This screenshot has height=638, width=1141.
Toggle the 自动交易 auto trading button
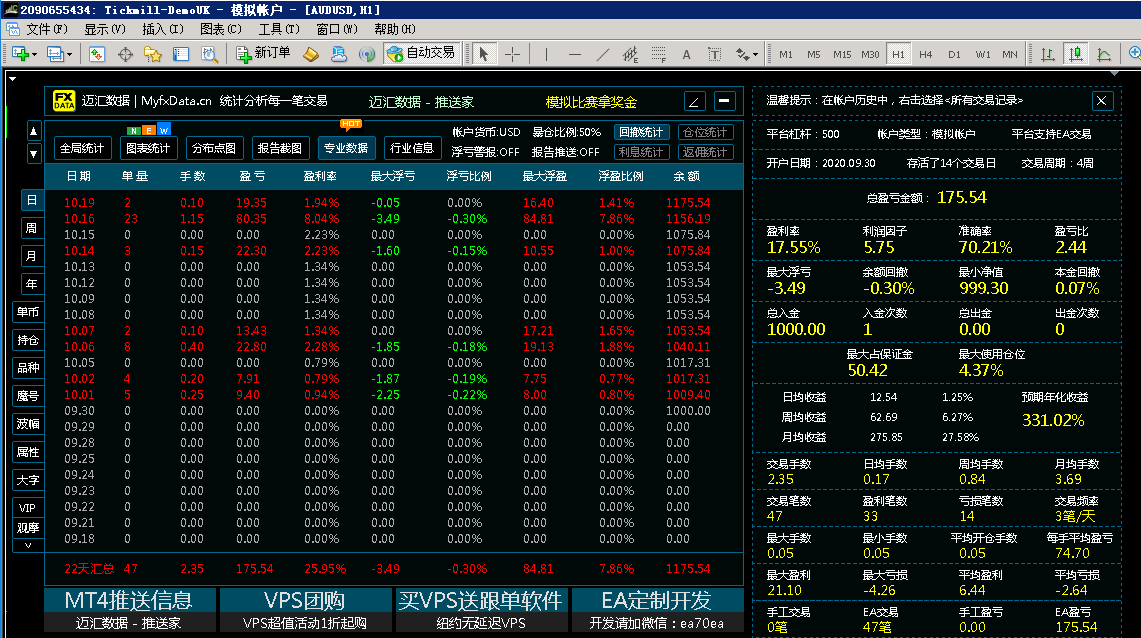coord(422,53)
